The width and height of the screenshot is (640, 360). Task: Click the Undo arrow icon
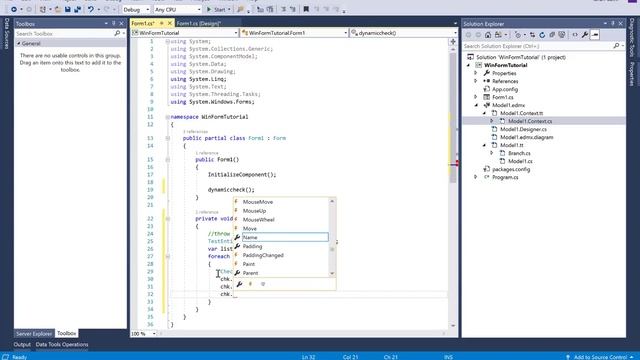tap(91, 9)
